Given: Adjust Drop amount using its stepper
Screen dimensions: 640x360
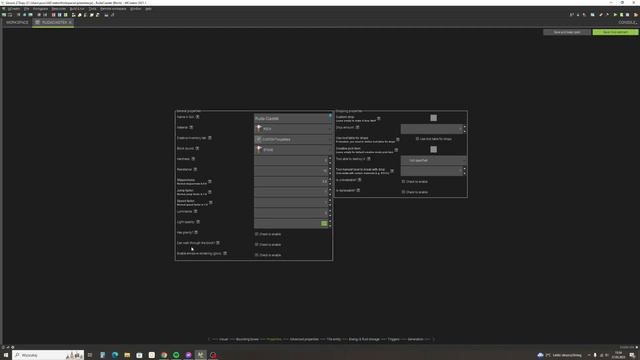Looking at the screenshot, I should 464,129.
